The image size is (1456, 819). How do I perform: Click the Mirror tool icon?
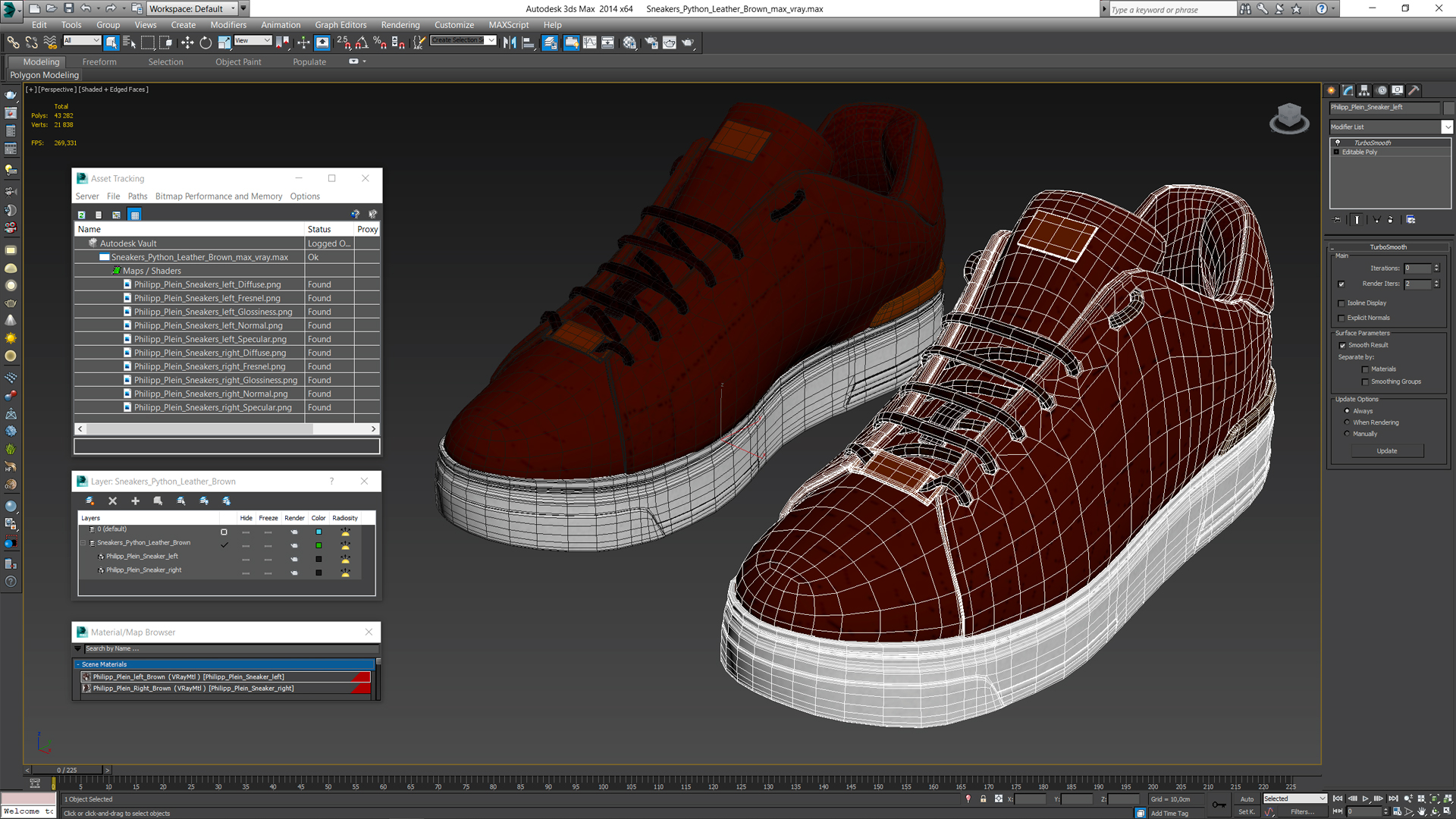click(510, 42)
